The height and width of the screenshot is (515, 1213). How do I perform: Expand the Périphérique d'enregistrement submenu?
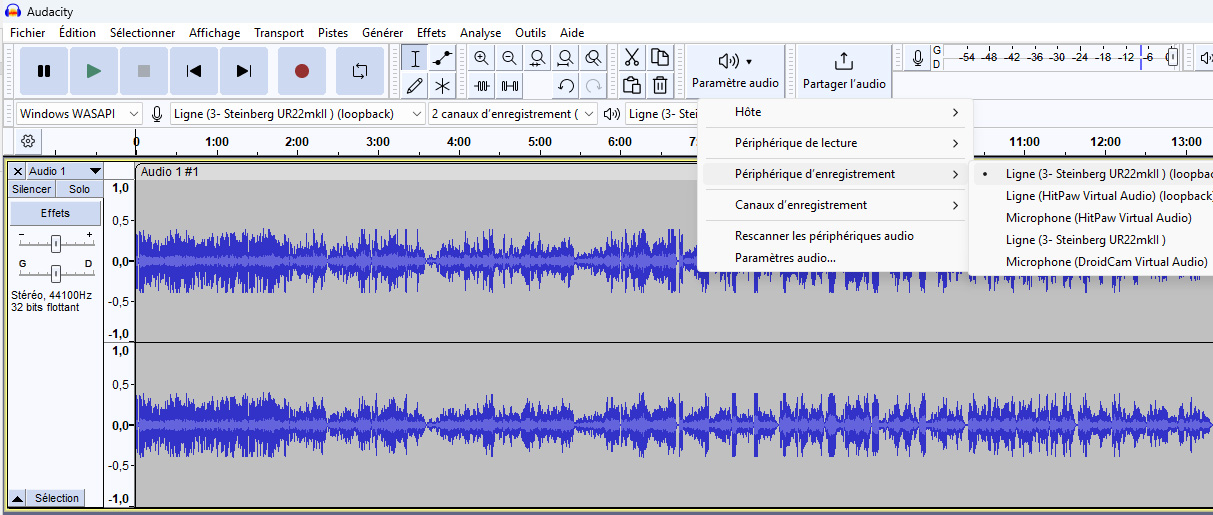pos(834,174)
